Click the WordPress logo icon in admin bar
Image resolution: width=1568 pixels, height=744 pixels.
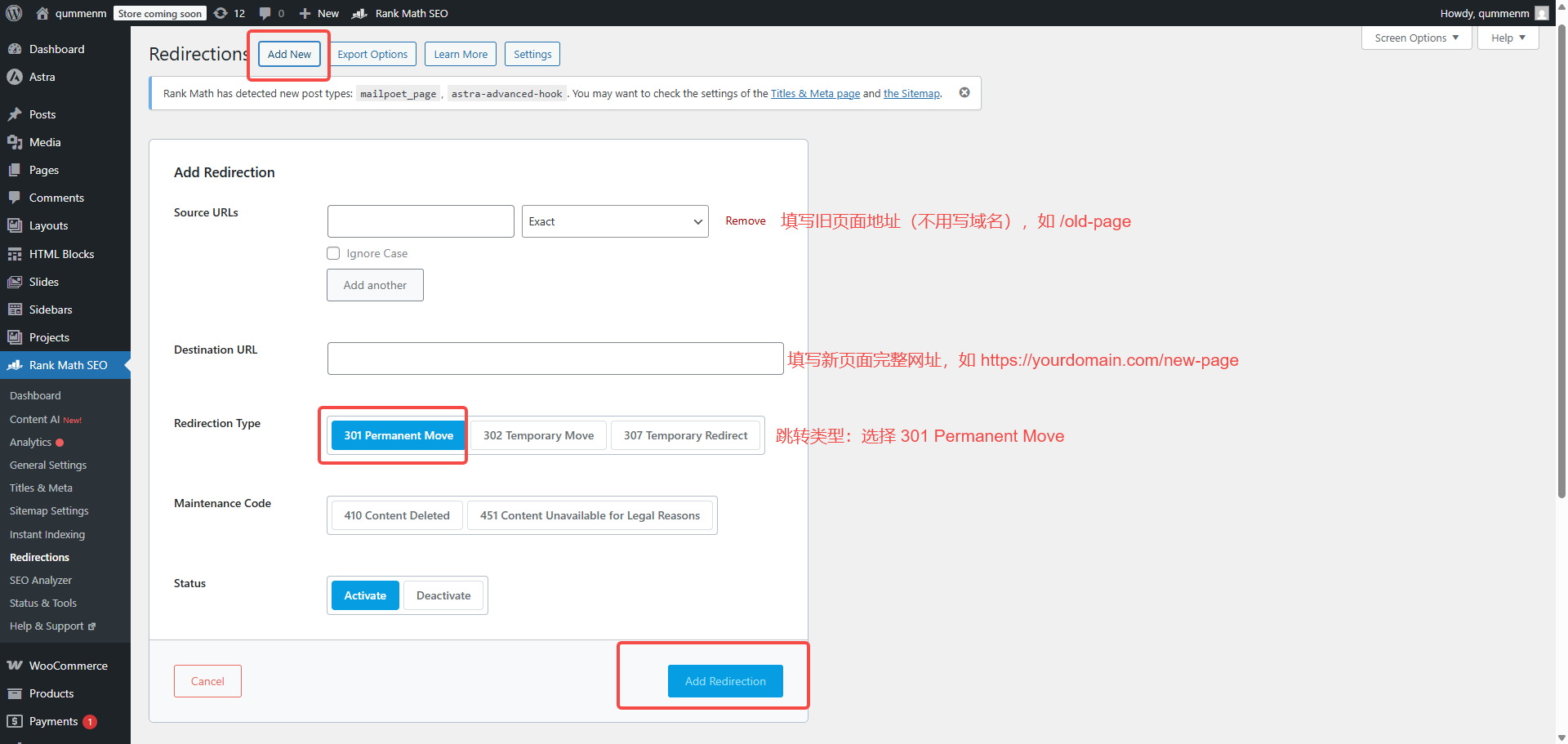[x=14, y=13]
